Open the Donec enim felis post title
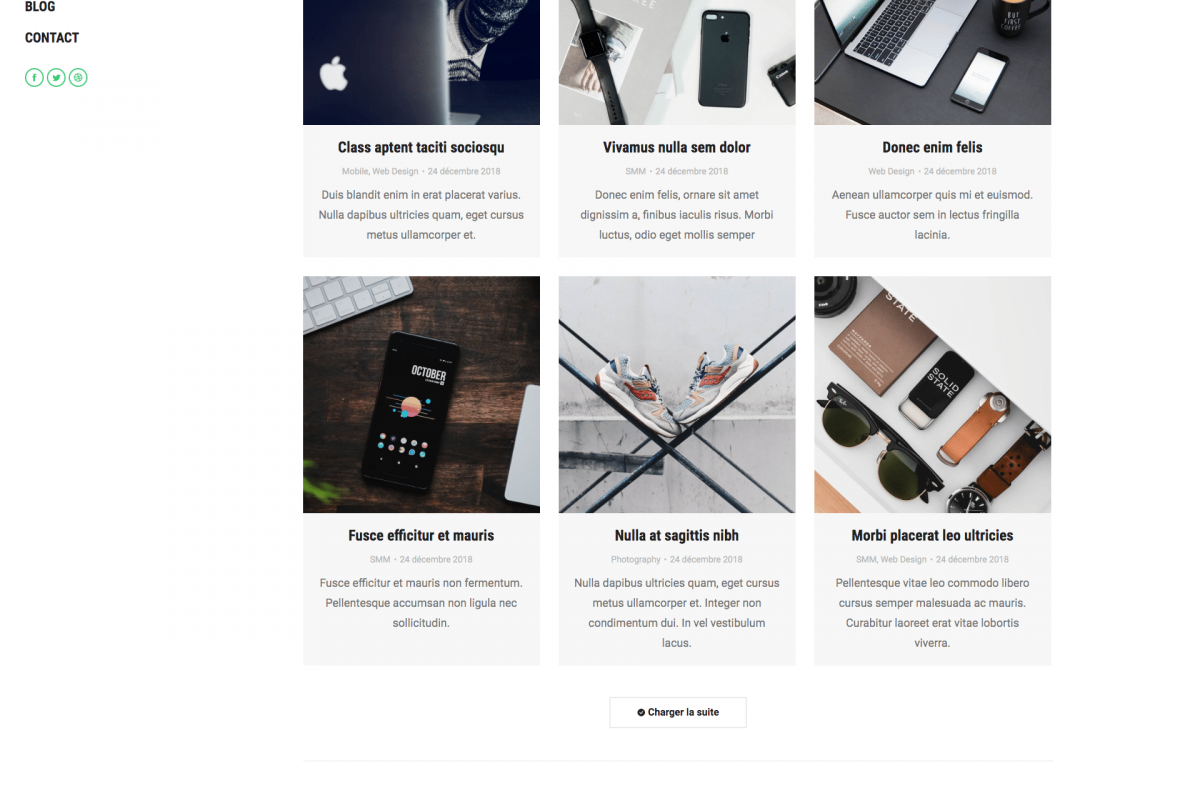 [x=932, y=147]
